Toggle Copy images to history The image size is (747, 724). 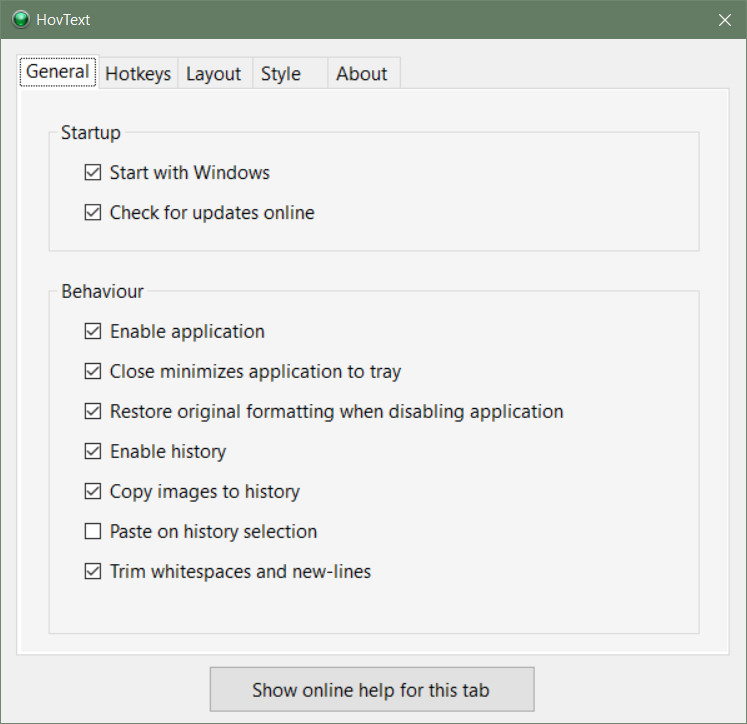[93, 491]
